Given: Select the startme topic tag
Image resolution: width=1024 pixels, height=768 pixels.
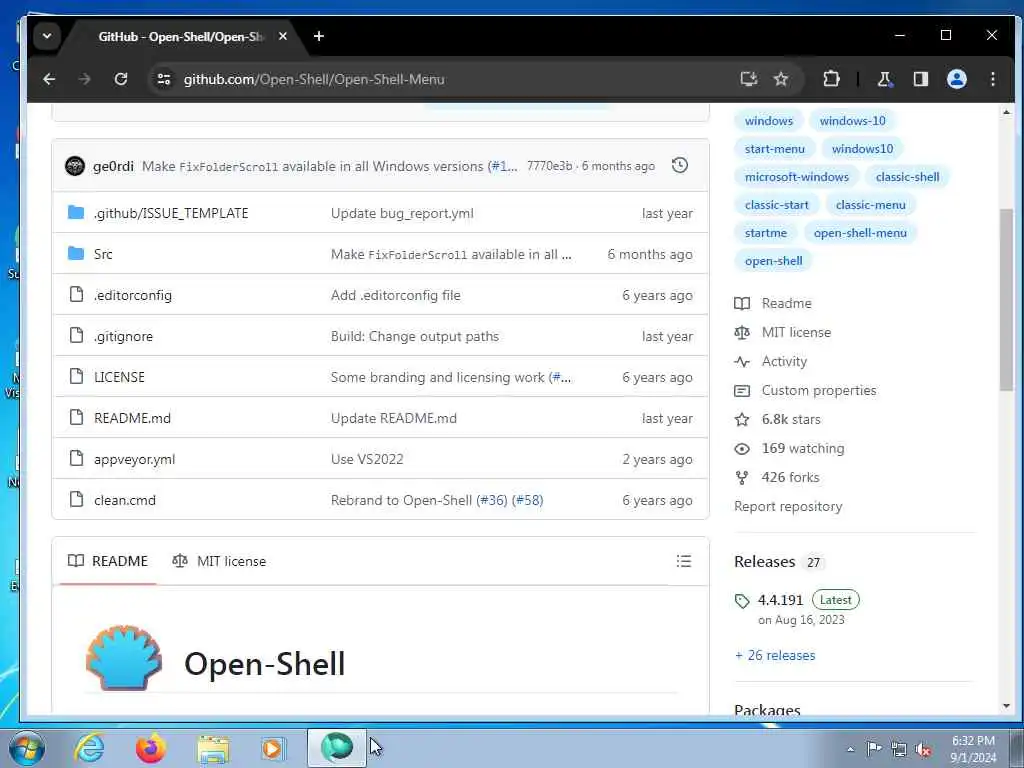Looking at the screenshot, I should tap(766, 233).
